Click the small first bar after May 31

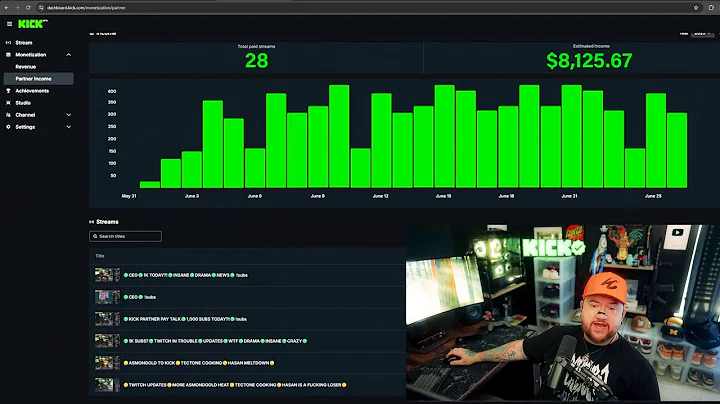150,185
